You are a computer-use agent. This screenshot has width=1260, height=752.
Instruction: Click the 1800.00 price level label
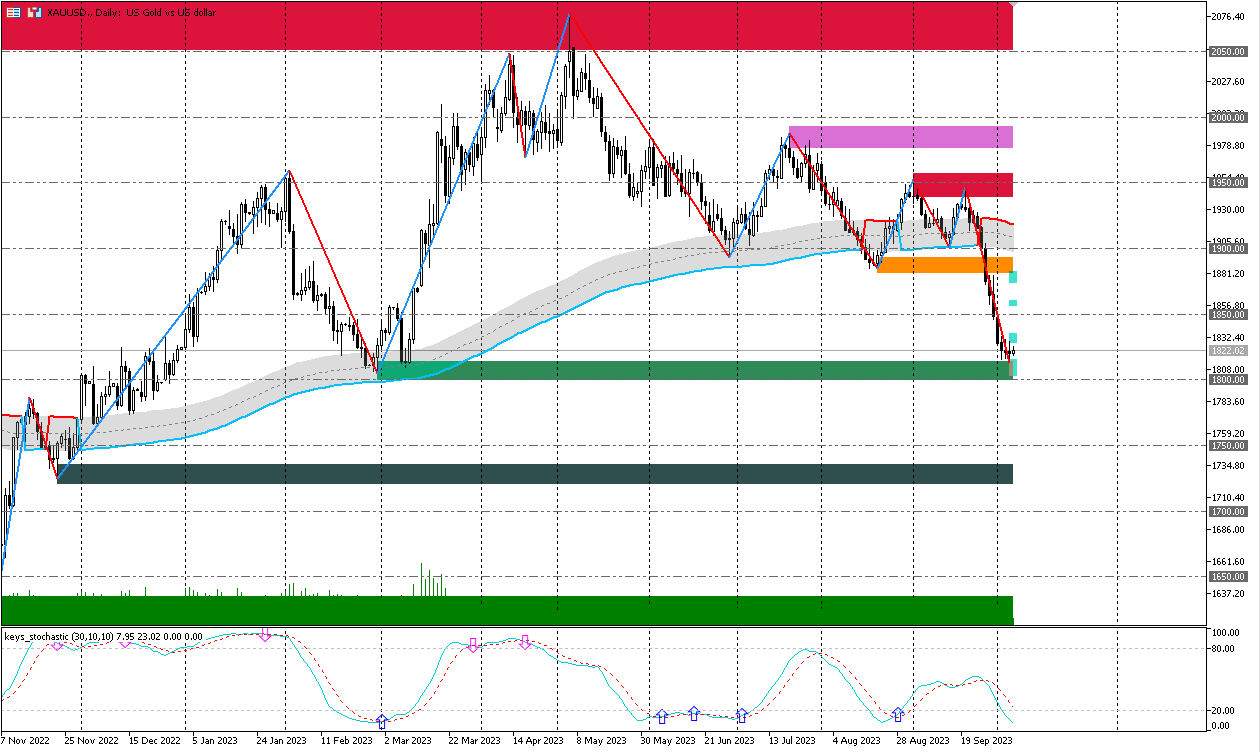tap(1226, 380)
